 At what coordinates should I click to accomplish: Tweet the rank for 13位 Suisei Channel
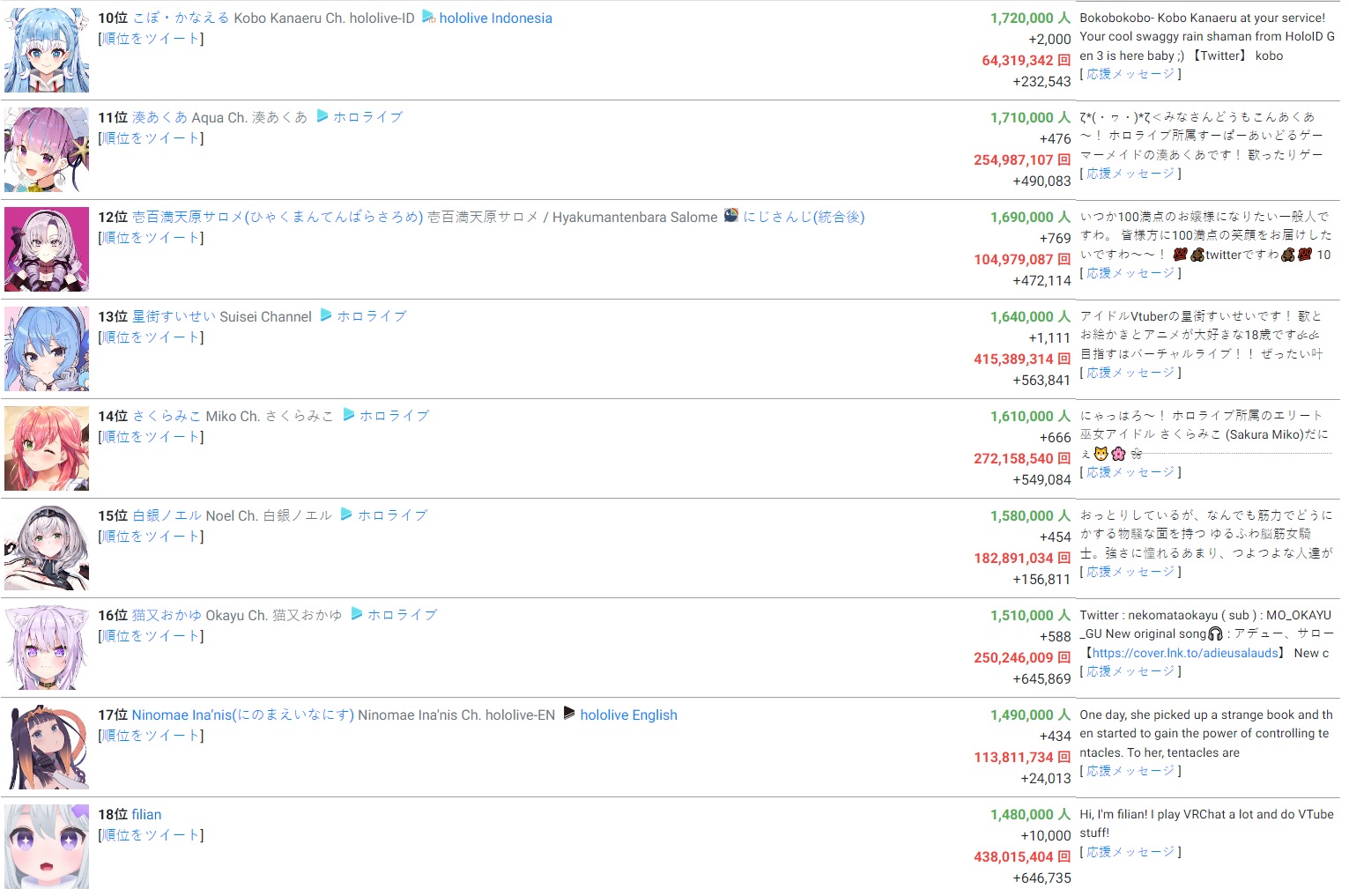coord(151,337)
